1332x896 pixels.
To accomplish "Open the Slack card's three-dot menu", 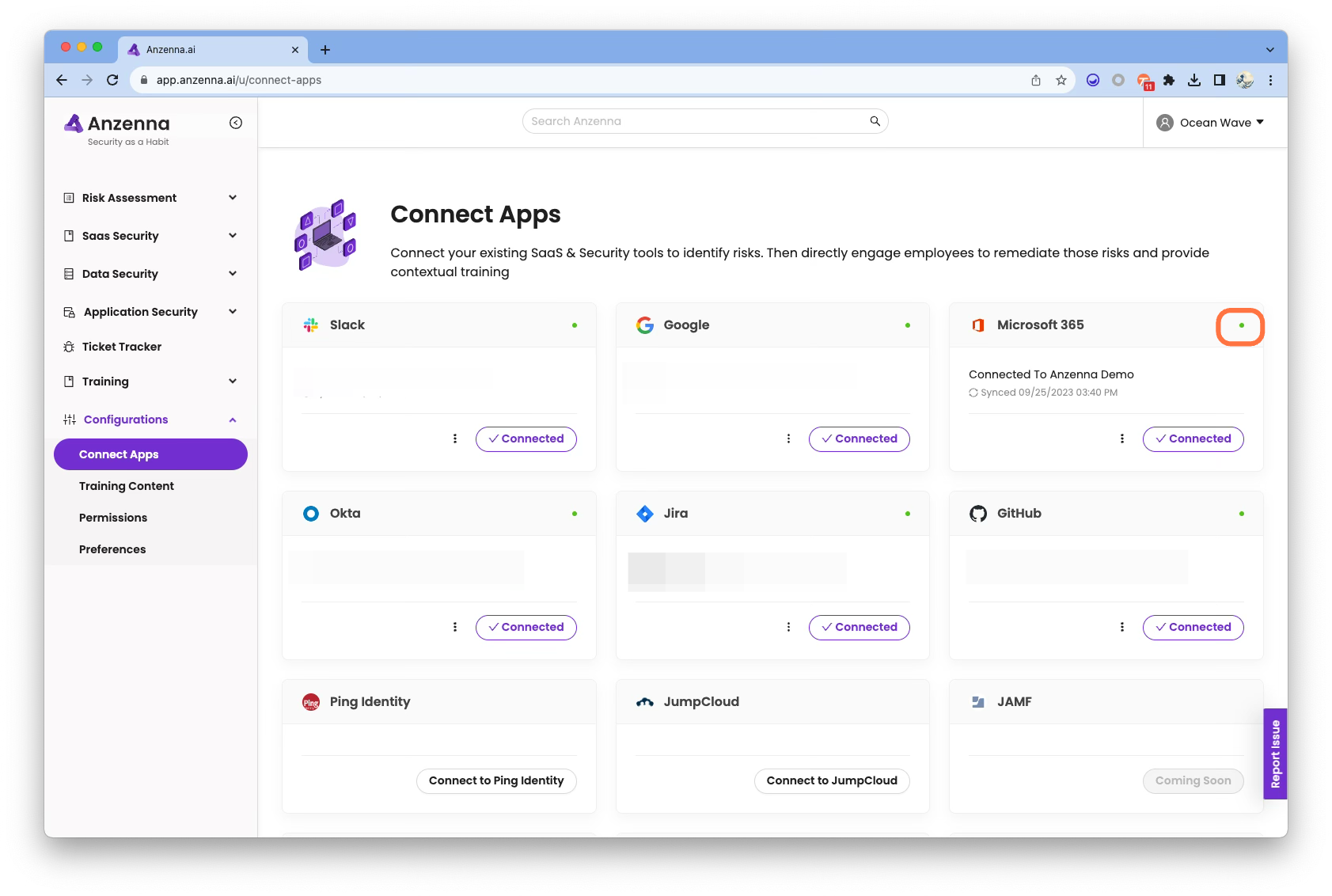I will tap(455, 439).
